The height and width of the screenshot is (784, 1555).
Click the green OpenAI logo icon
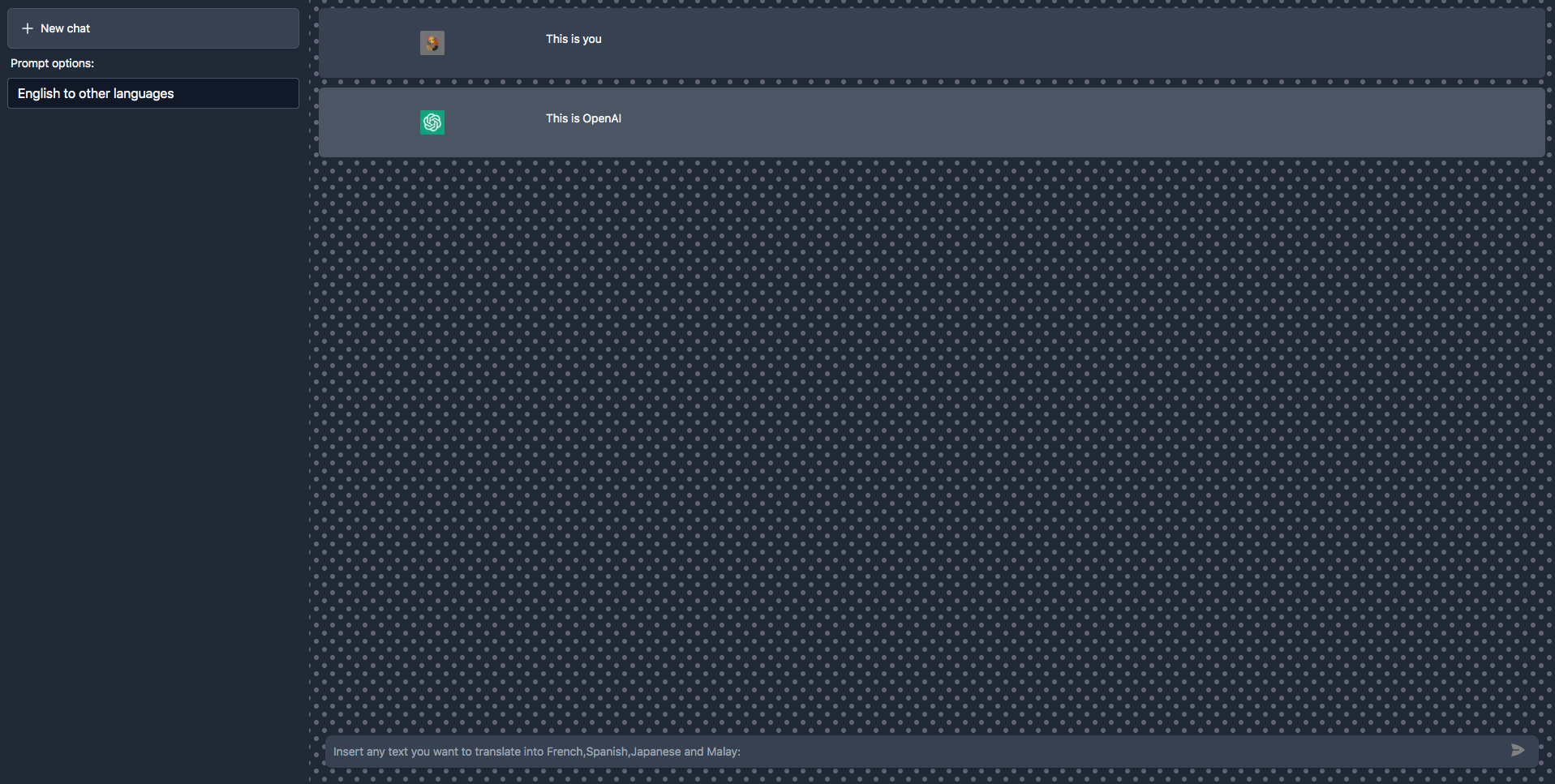click(432, 122)
